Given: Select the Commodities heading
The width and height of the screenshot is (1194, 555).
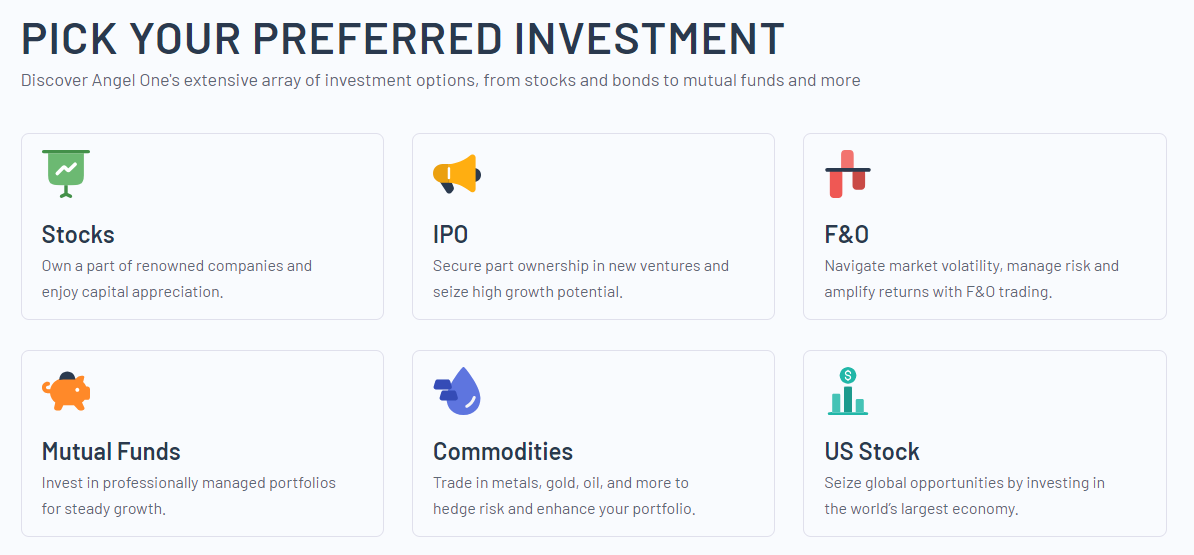Looking at the screenshot, I should point(503,452).
